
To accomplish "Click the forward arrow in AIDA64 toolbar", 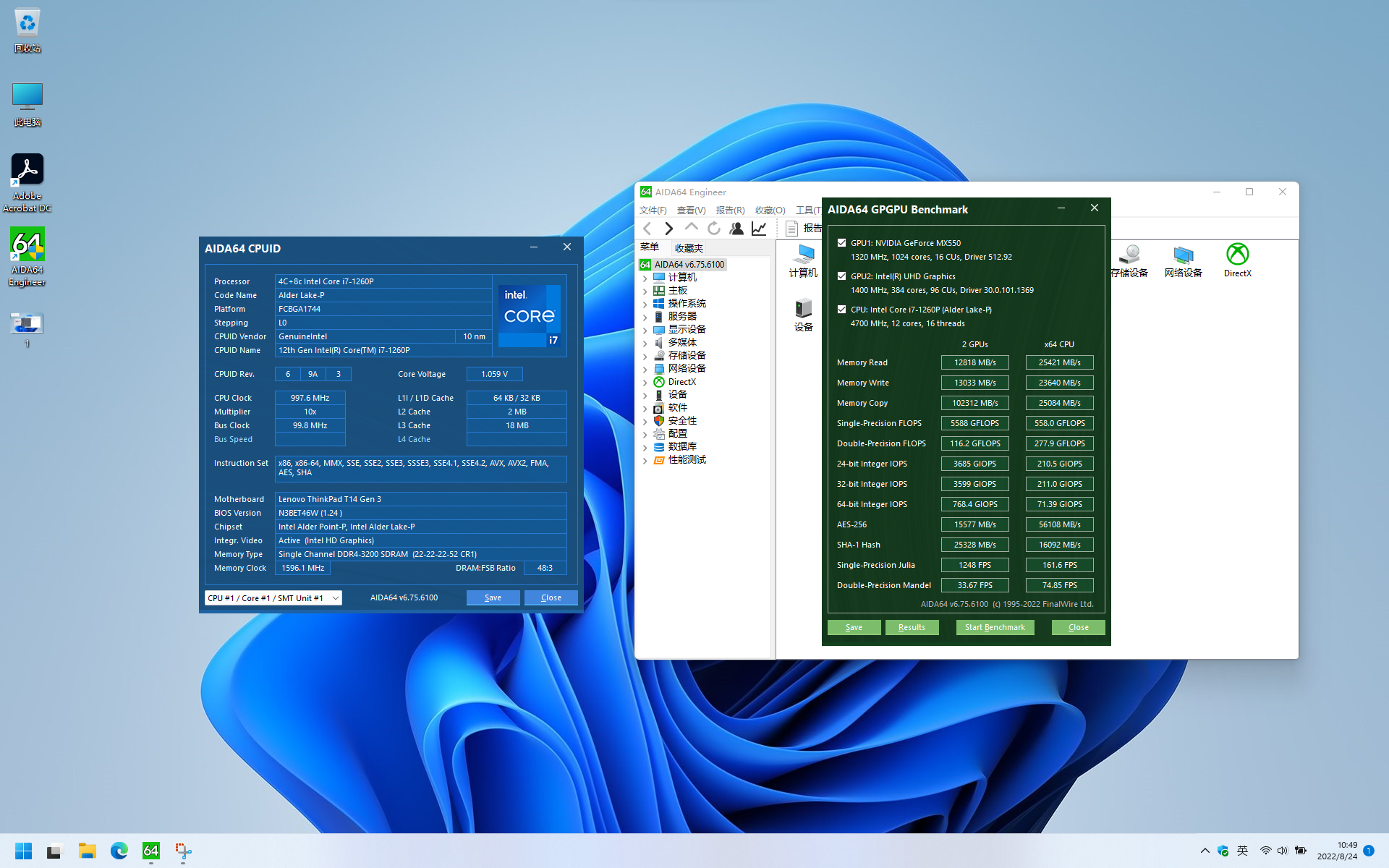I will tap(669, 229).
